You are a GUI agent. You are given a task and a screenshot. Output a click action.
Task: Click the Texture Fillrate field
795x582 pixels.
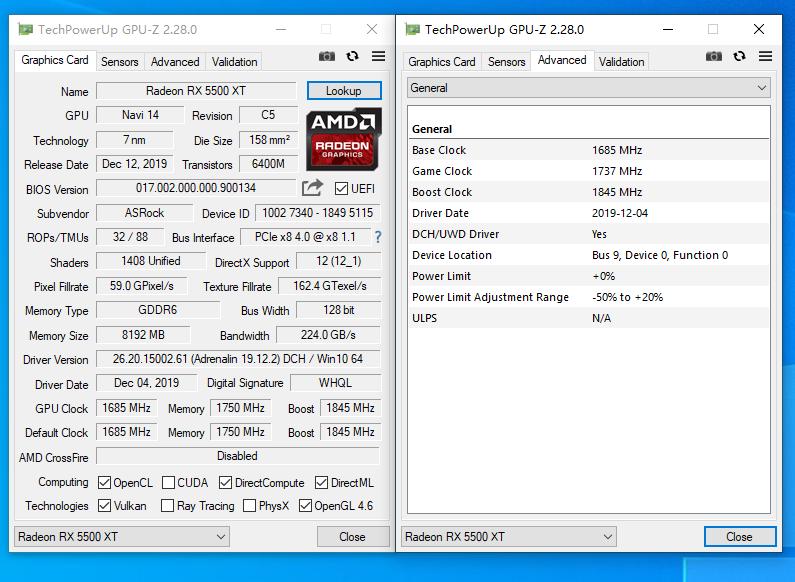[330, 286]
